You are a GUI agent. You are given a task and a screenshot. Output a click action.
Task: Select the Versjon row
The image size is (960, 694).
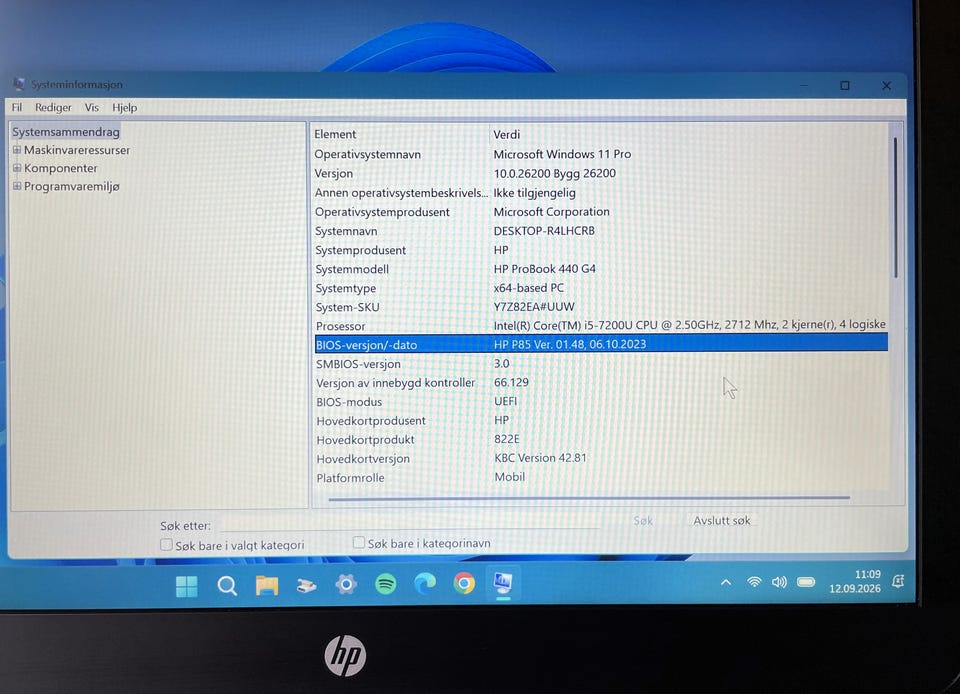[601, 173]
